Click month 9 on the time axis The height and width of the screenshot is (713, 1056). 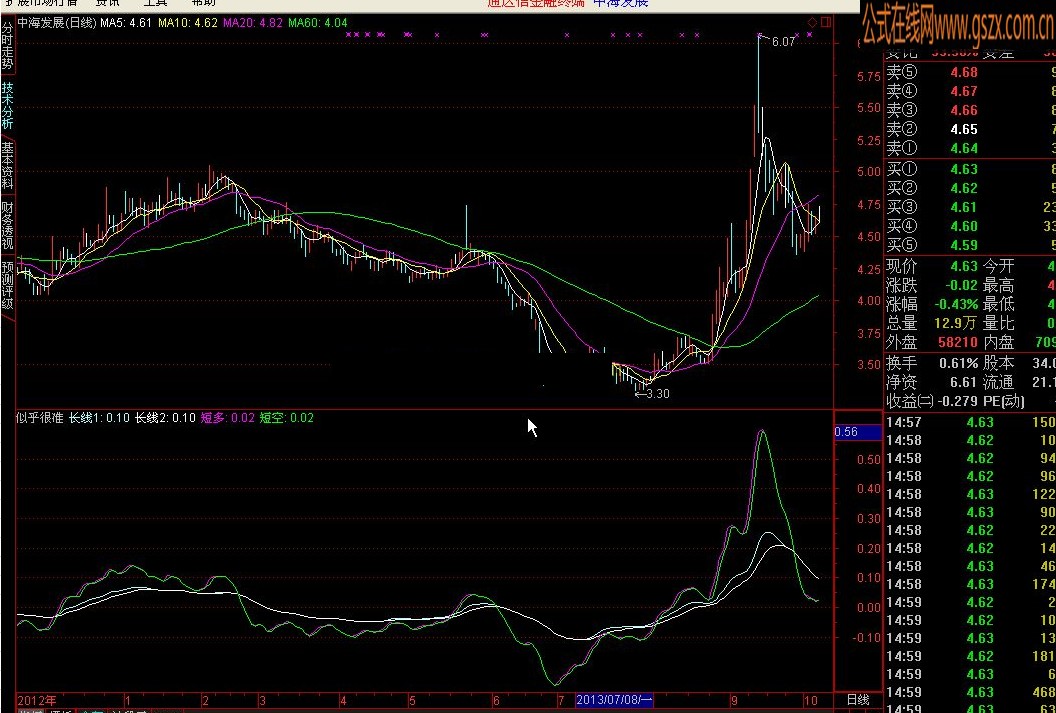point(734,701)
